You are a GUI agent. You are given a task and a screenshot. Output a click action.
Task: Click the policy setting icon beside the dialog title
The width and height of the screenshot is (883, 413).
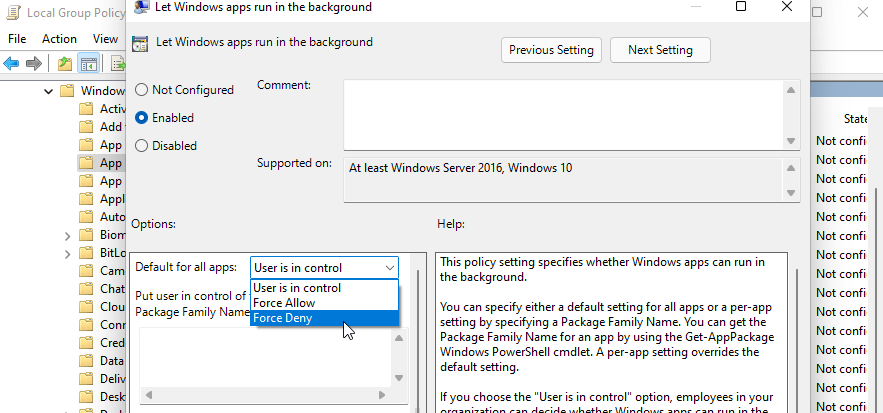pyautogui.click(x=140, y=43)
